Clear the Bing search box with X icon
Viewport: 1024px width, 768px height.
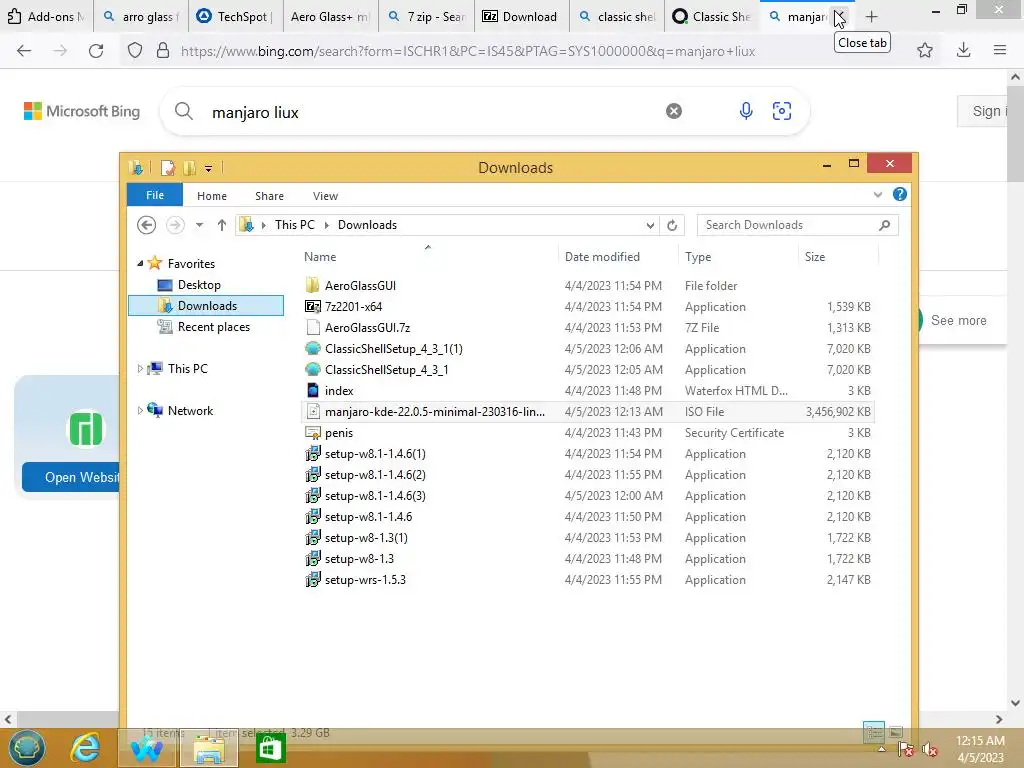[x=674, y=111]
